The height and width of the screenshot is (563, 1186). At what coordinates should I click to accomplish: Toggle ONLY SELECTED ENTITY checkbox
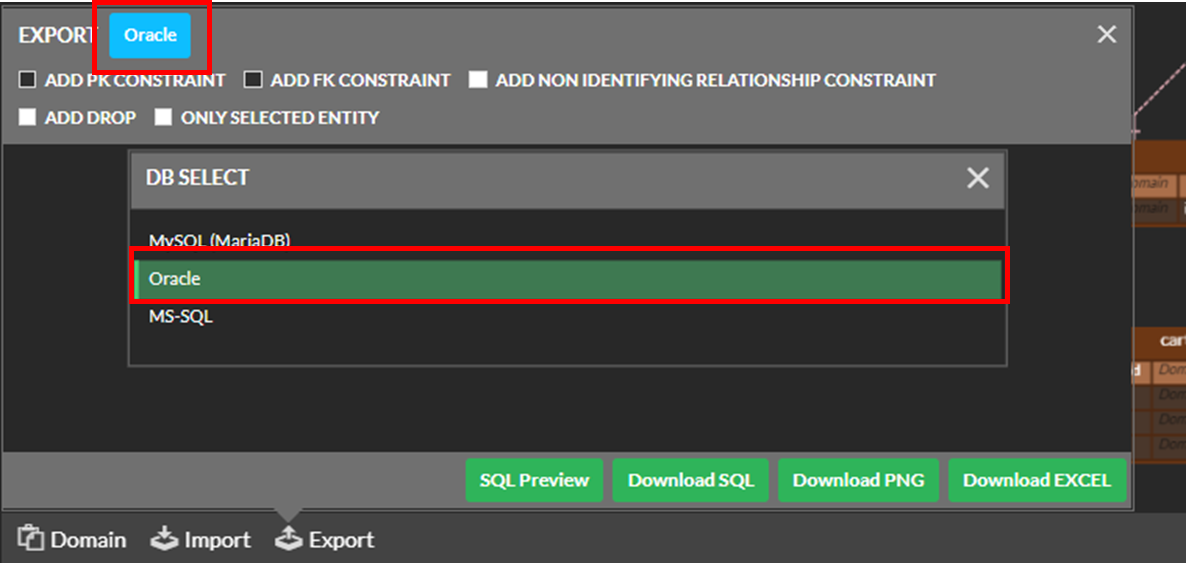(163, 117)
